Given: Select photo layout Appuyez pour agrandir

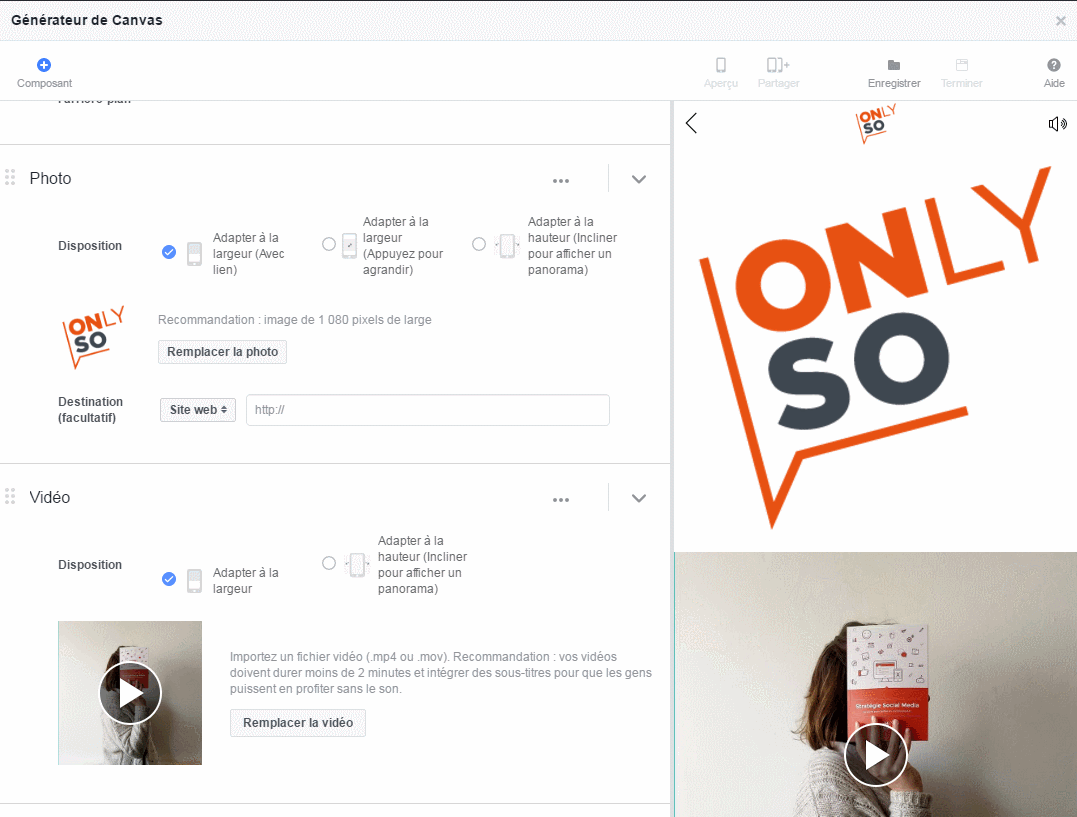Looking at the screenshot, I should (329, 244).
